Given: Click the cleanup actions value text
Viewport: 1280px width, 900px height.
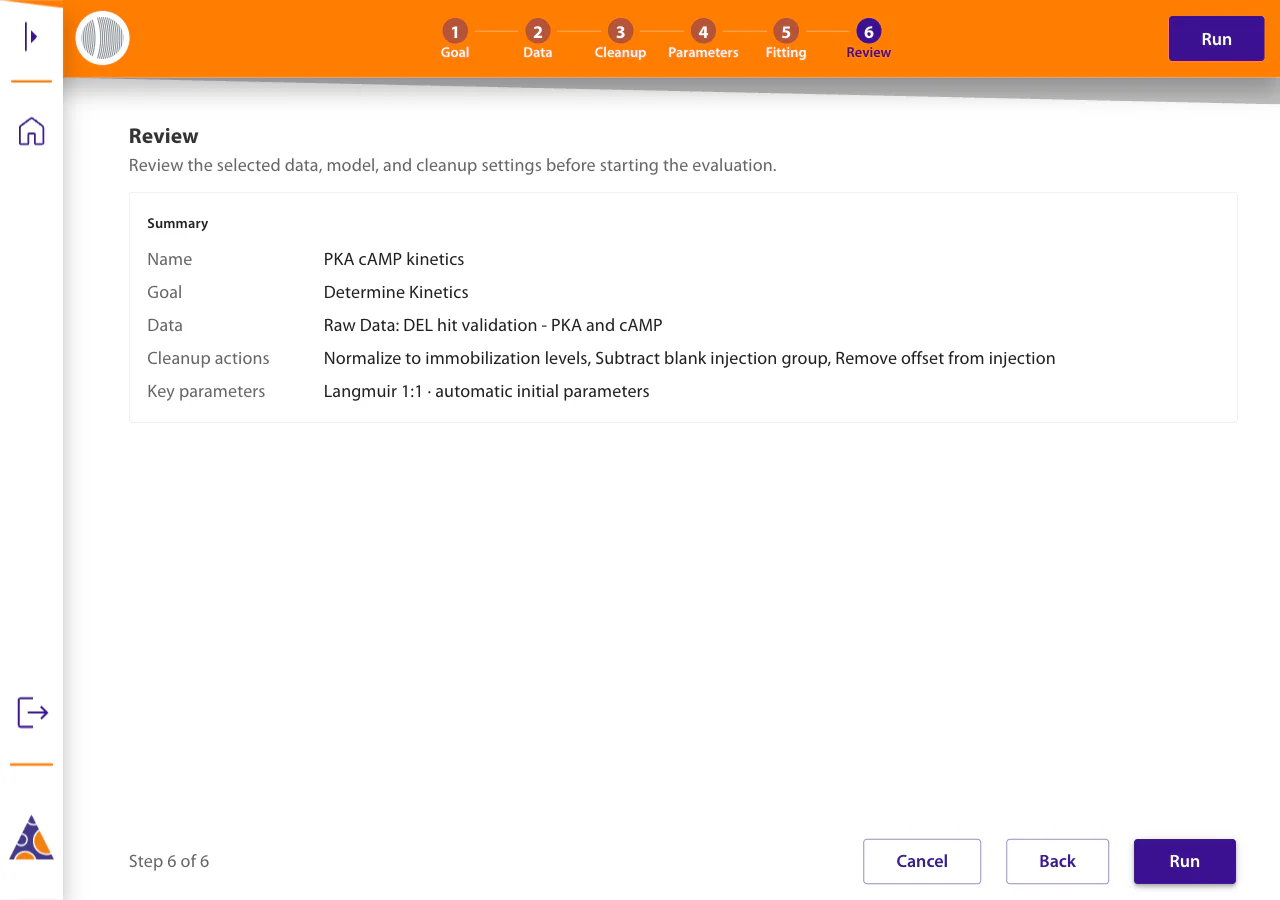Looking at the screenshot, I should (690, 358).
